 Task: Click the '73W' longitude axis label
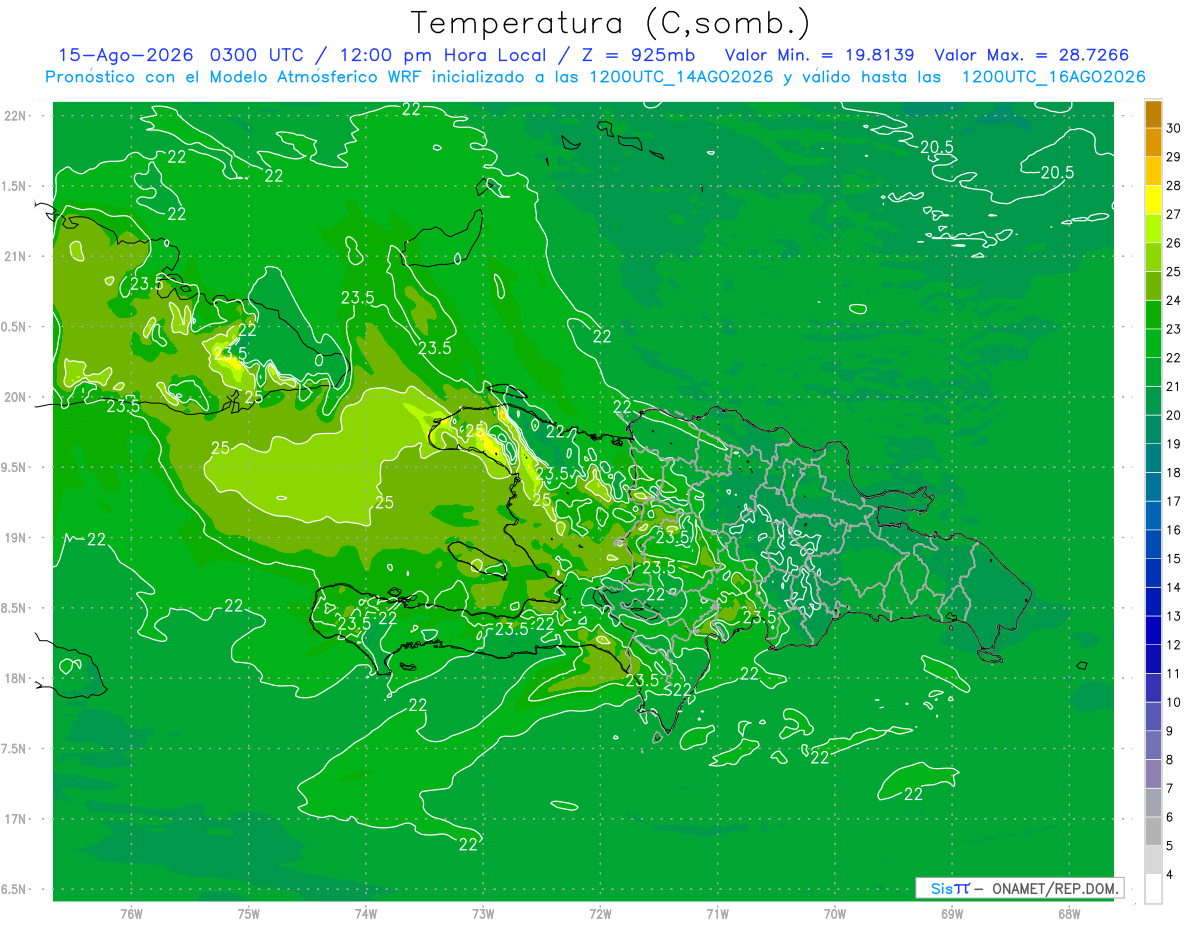(x=483, y=913)
